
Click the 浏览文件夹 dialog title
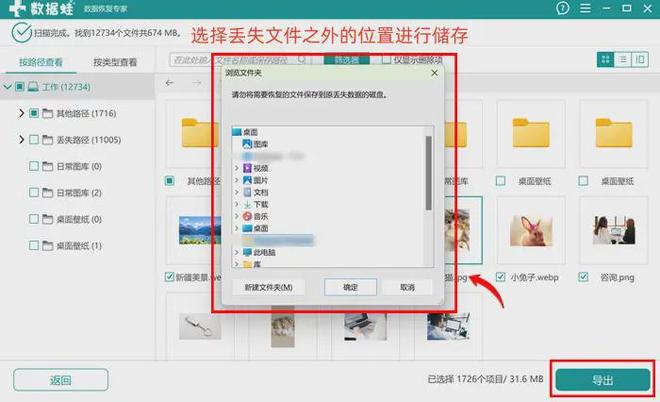point(243,73)
